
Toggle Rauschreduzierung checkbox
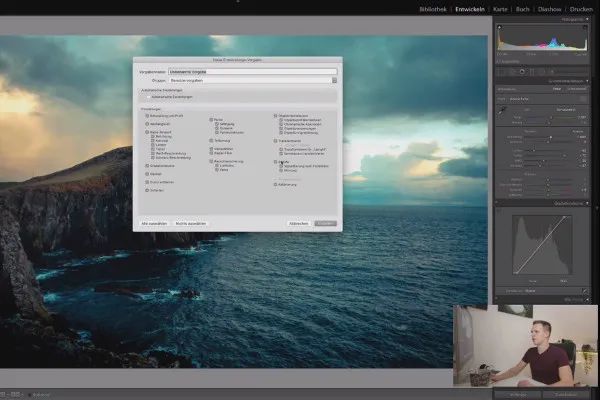tap(211, 162)
